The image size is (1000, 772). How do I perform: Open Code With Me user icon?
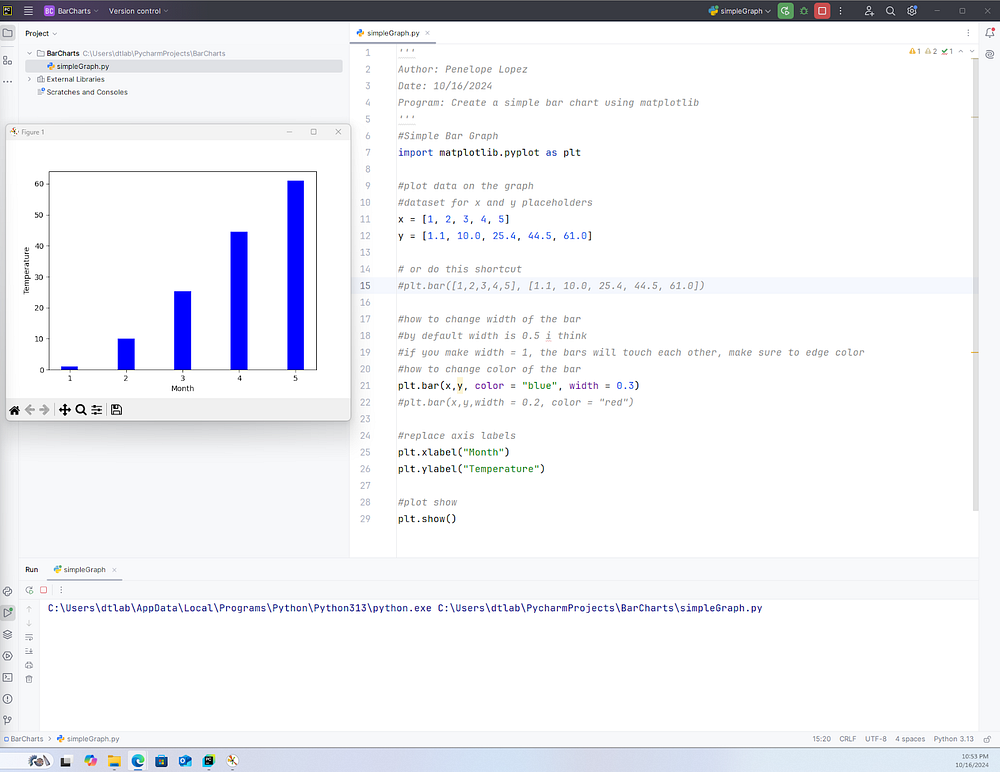[869, 11]
